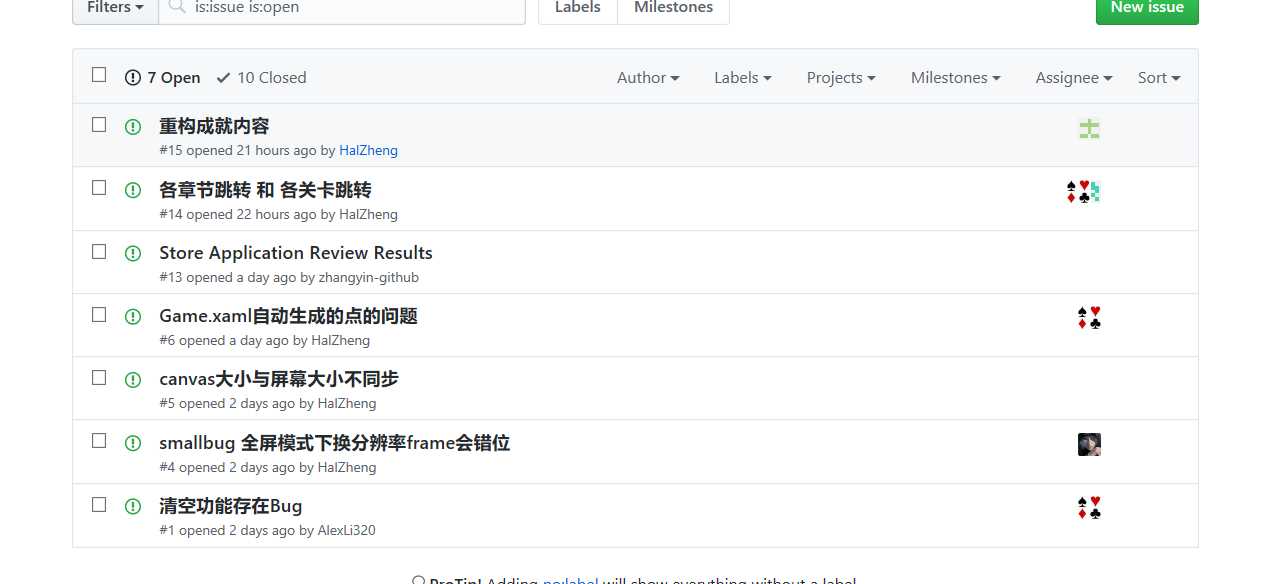Open issue 重构成就内容
This screenshot has width=1273, height=584.
coord(214,126)
